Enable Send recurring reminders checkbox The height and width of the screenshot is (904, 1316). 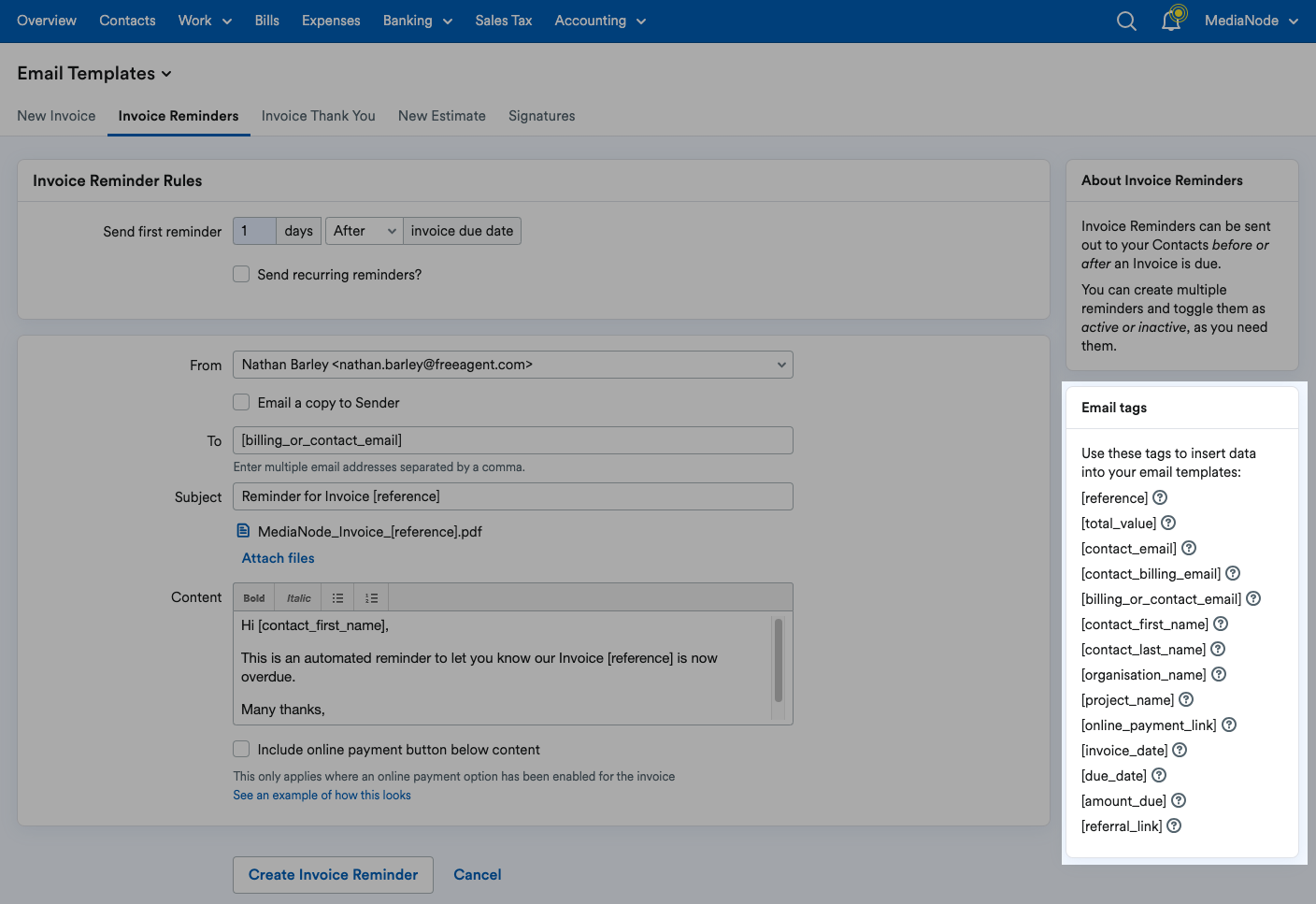click(x=241, y=274)
